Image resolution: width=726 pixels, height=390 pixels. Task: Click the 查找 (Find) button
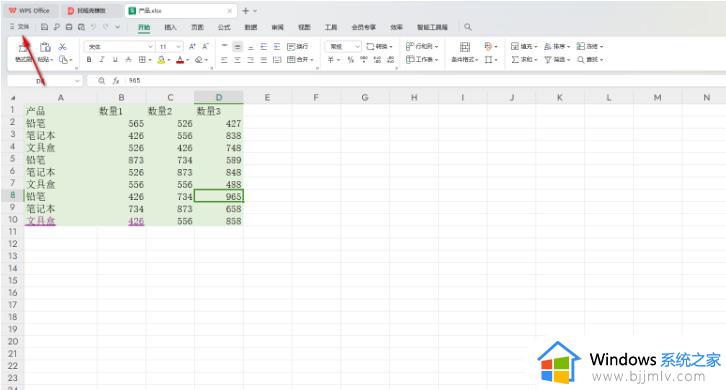point(590,60)
